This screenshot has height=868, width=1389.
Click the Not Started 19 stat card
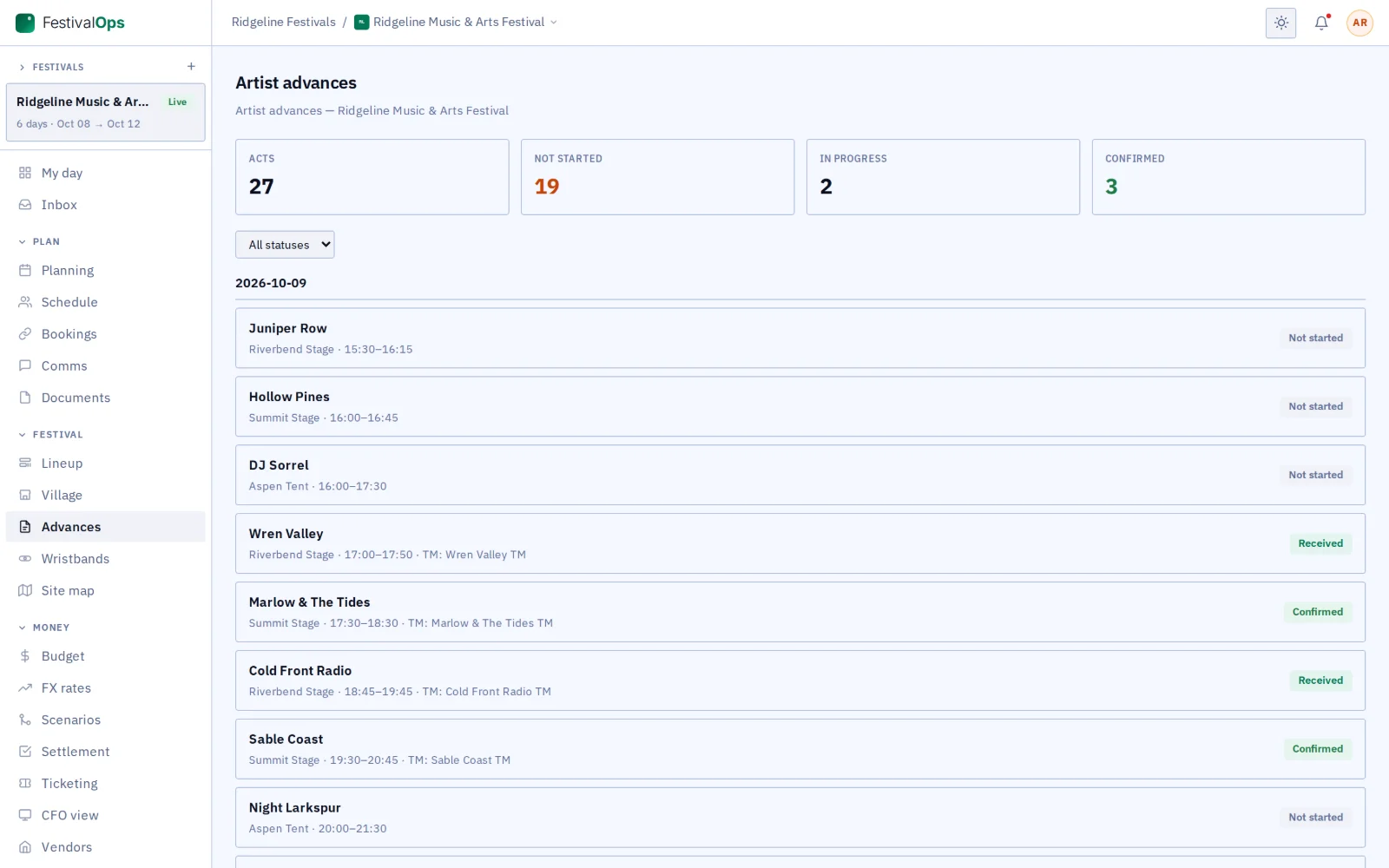pyautogui.click(x=657, y=177)
